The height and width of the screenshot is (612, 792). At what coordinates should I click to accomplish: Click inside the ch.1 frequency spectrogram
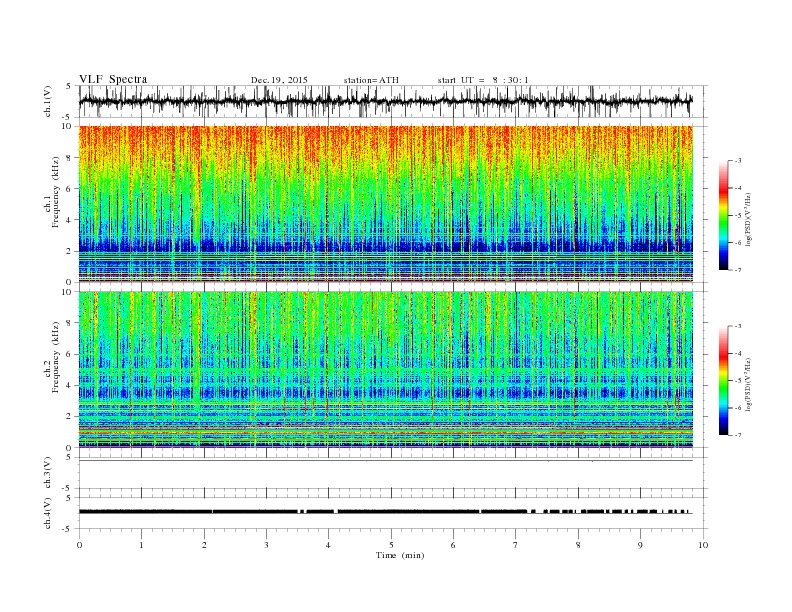386,204
